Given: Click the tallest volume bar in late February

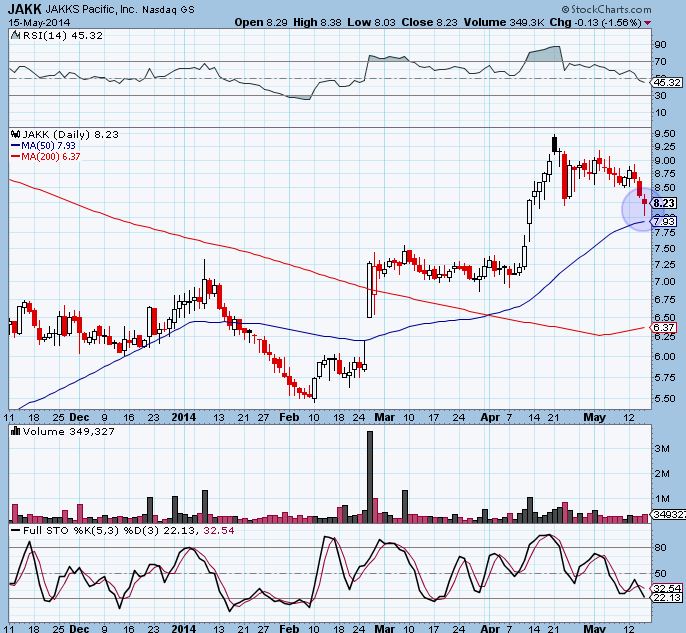Looking at the screenshot, I should tap(370, 477).
